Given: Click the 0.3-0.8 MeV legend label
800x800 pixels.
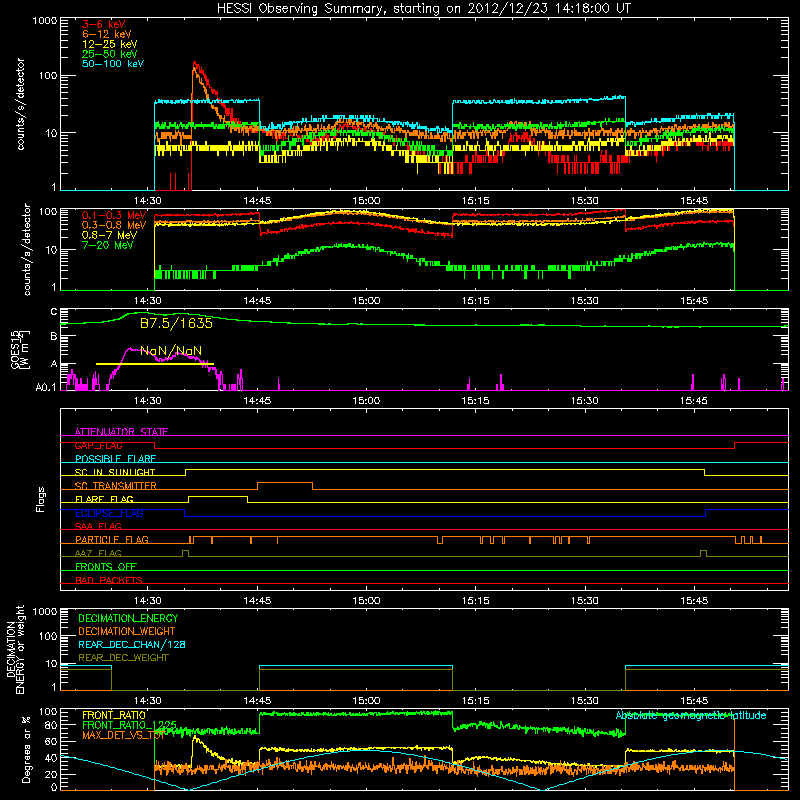Looking at the screenshot, I should coord(114,225).
